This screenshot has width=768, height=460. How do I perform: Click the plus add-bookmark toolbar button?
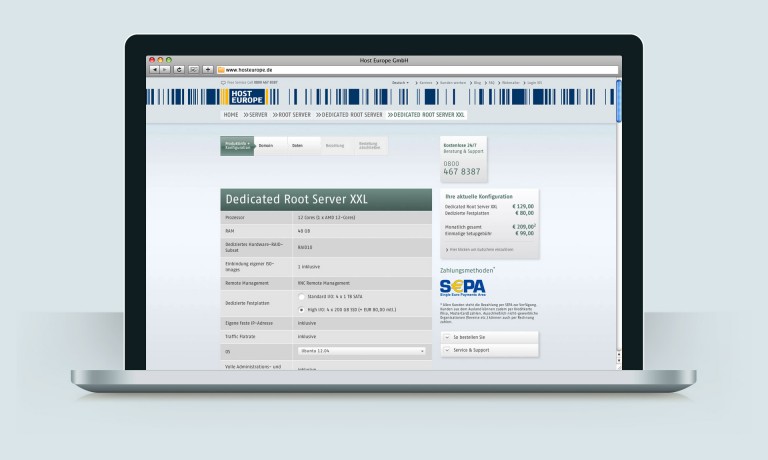[208, 70]
